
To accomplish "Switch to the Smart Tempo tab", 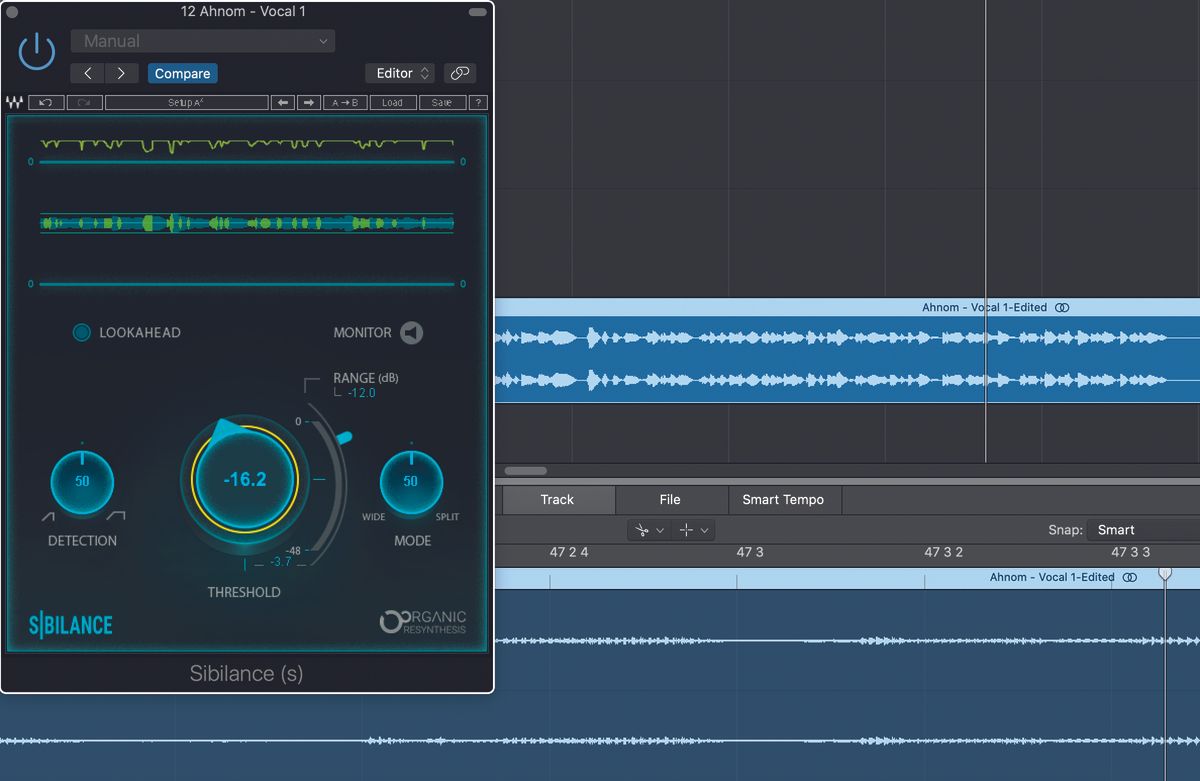I will tap(785, 499).
